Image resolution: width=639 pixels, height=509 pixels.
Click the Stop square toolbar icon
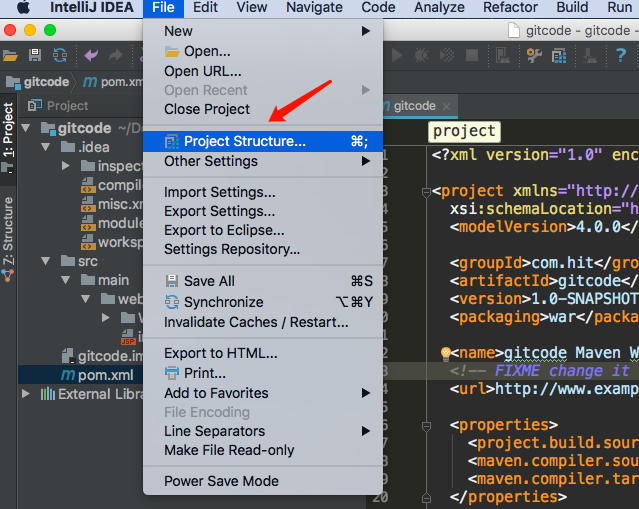[x=472, y=55]
